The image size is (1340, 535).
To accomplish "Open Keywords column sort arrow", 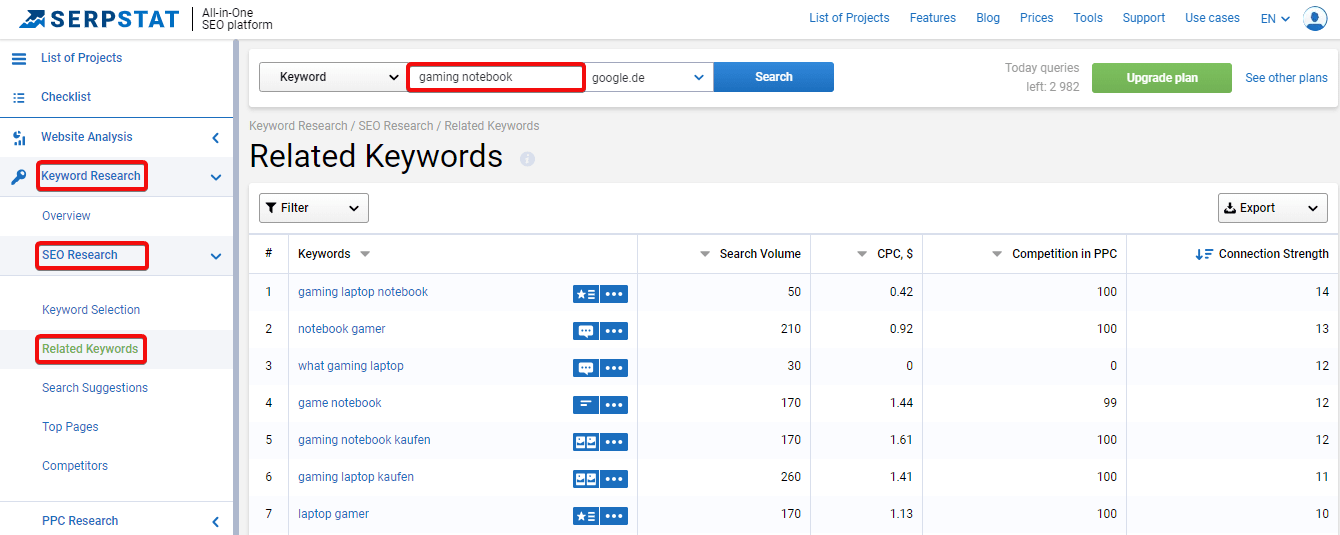I will click(x=365, y=254).
